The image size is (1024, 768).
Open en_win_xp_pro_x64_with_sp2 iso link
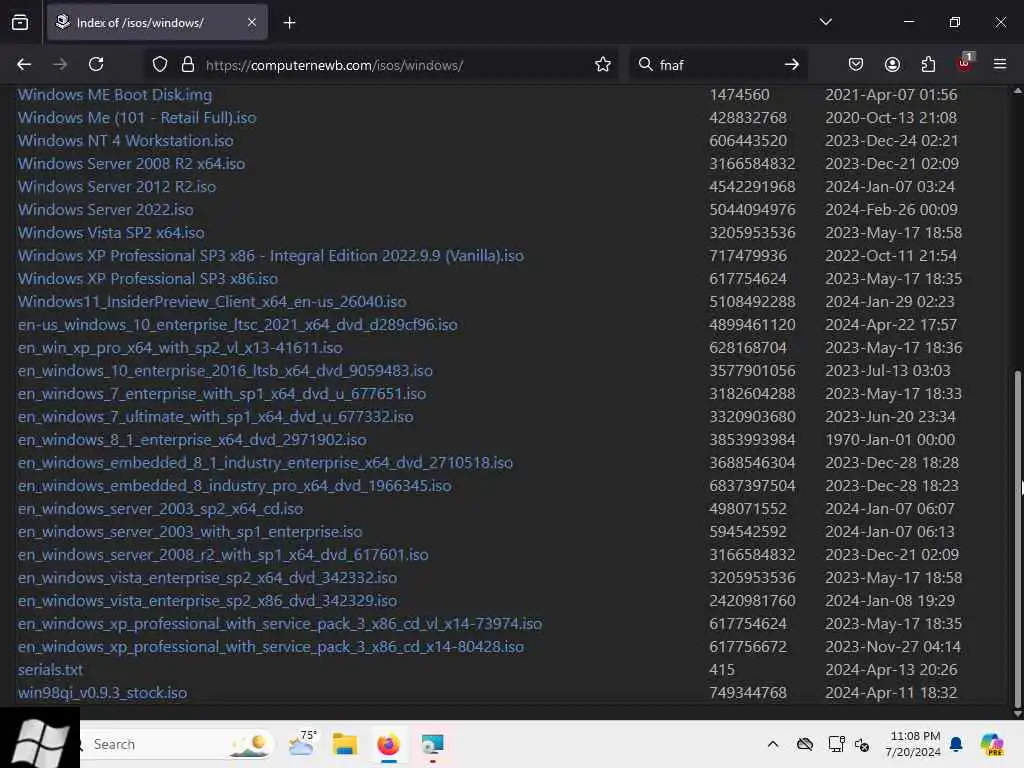pos(180,347)
